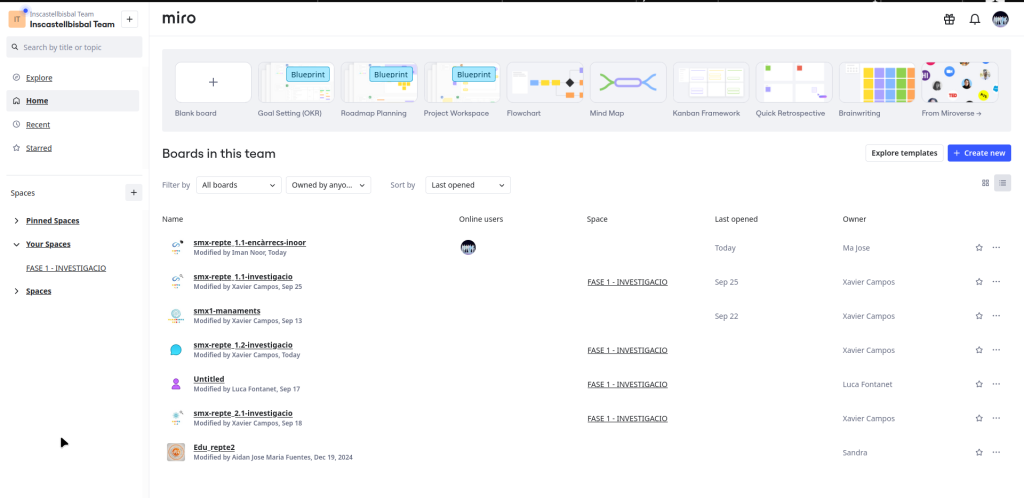
Task: Select the Mind Map template thumbnail
Action: pos(628,82)
